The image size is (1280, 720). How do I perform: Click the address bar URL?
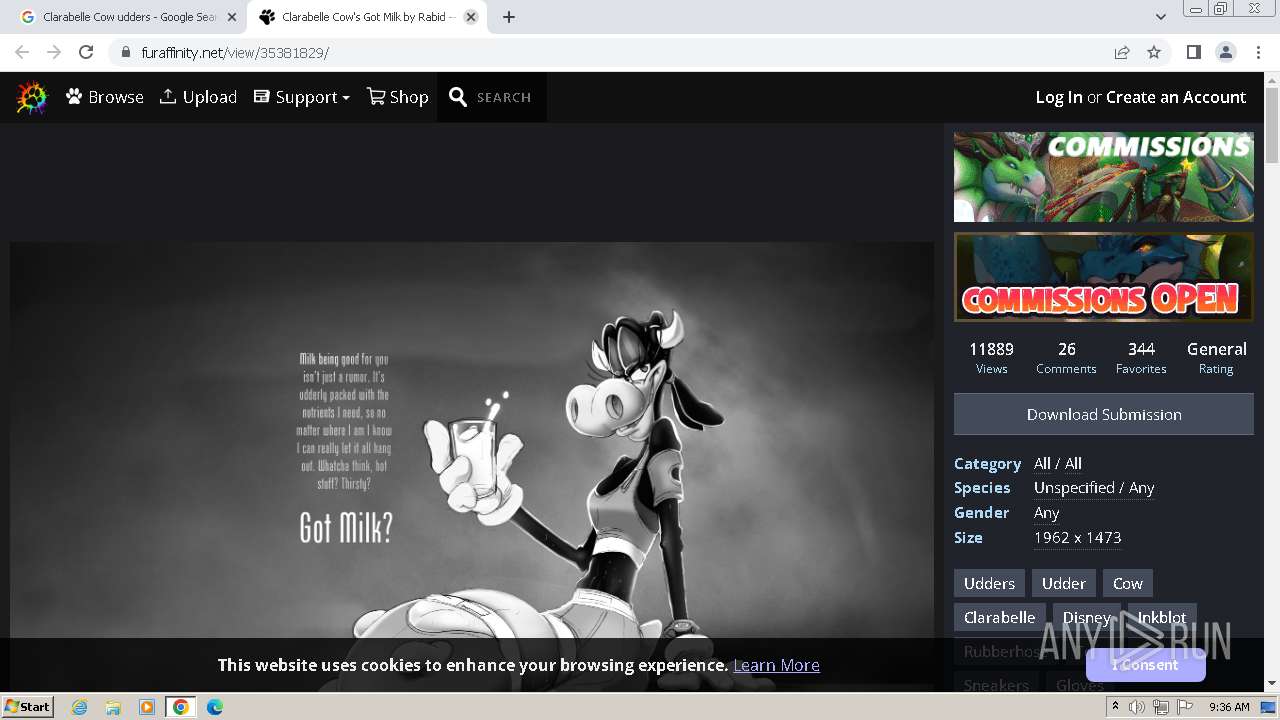pyautogui.click(x=235, y=53)
